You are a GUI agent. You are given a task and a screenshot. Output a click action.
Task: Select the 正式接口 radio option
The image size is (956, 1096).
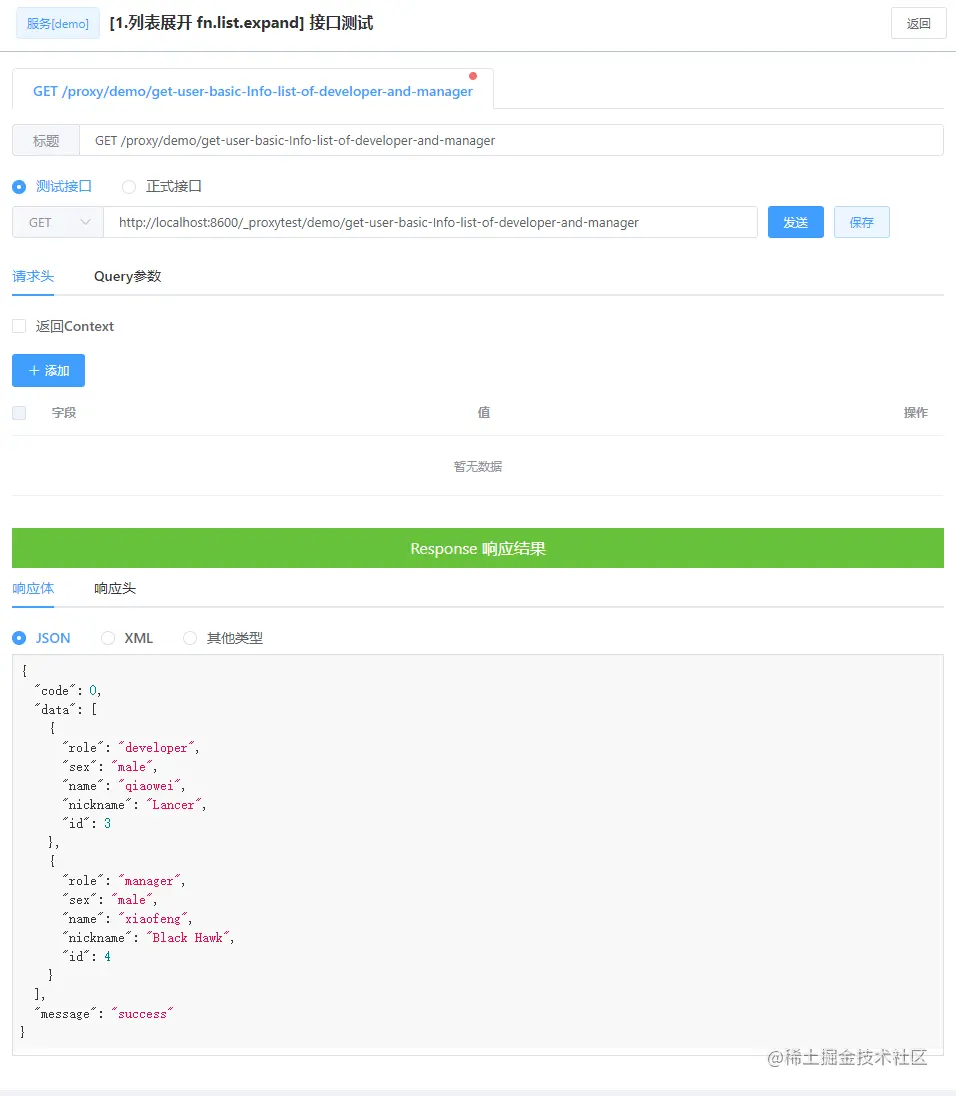(128, 186)
